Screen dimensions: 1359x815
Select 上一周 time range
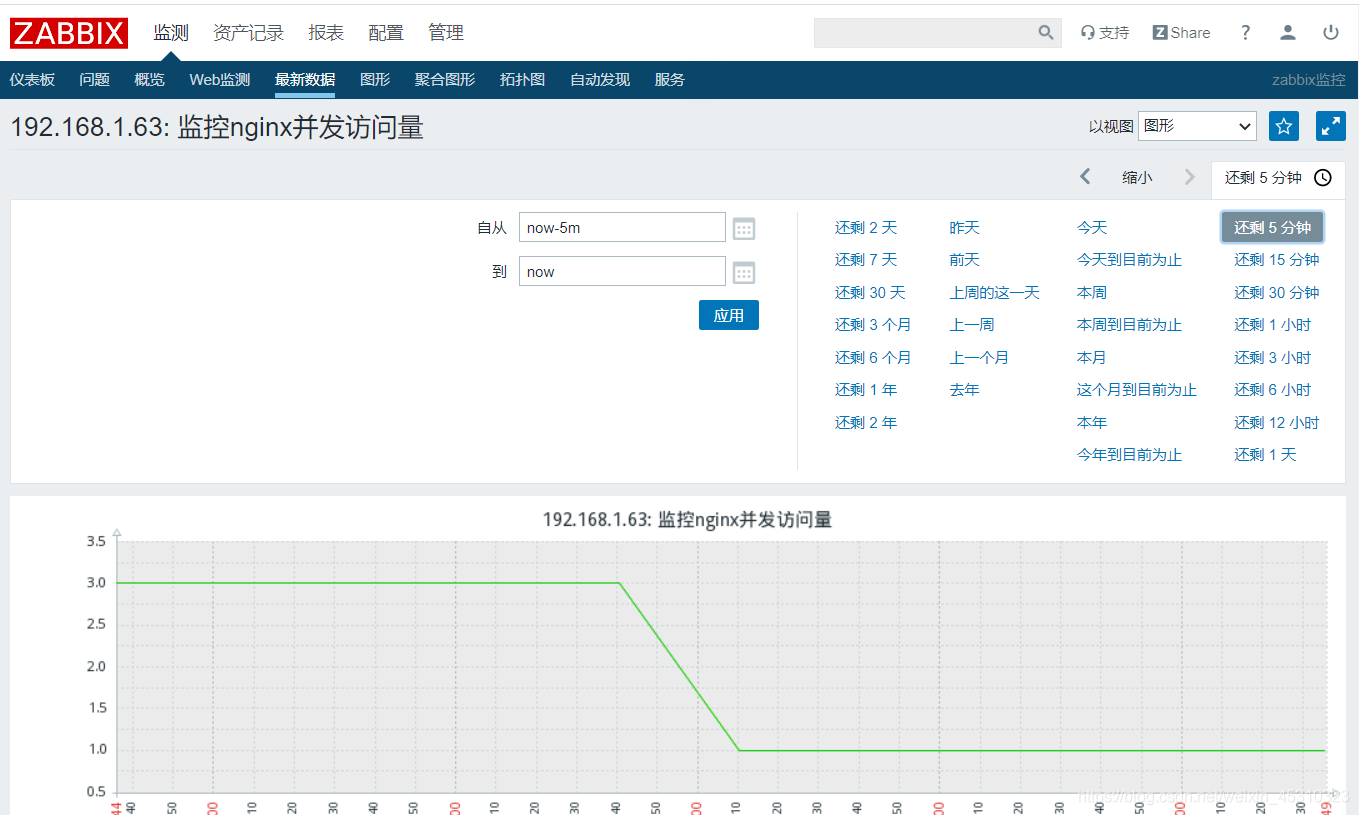(x=972, y=325)
